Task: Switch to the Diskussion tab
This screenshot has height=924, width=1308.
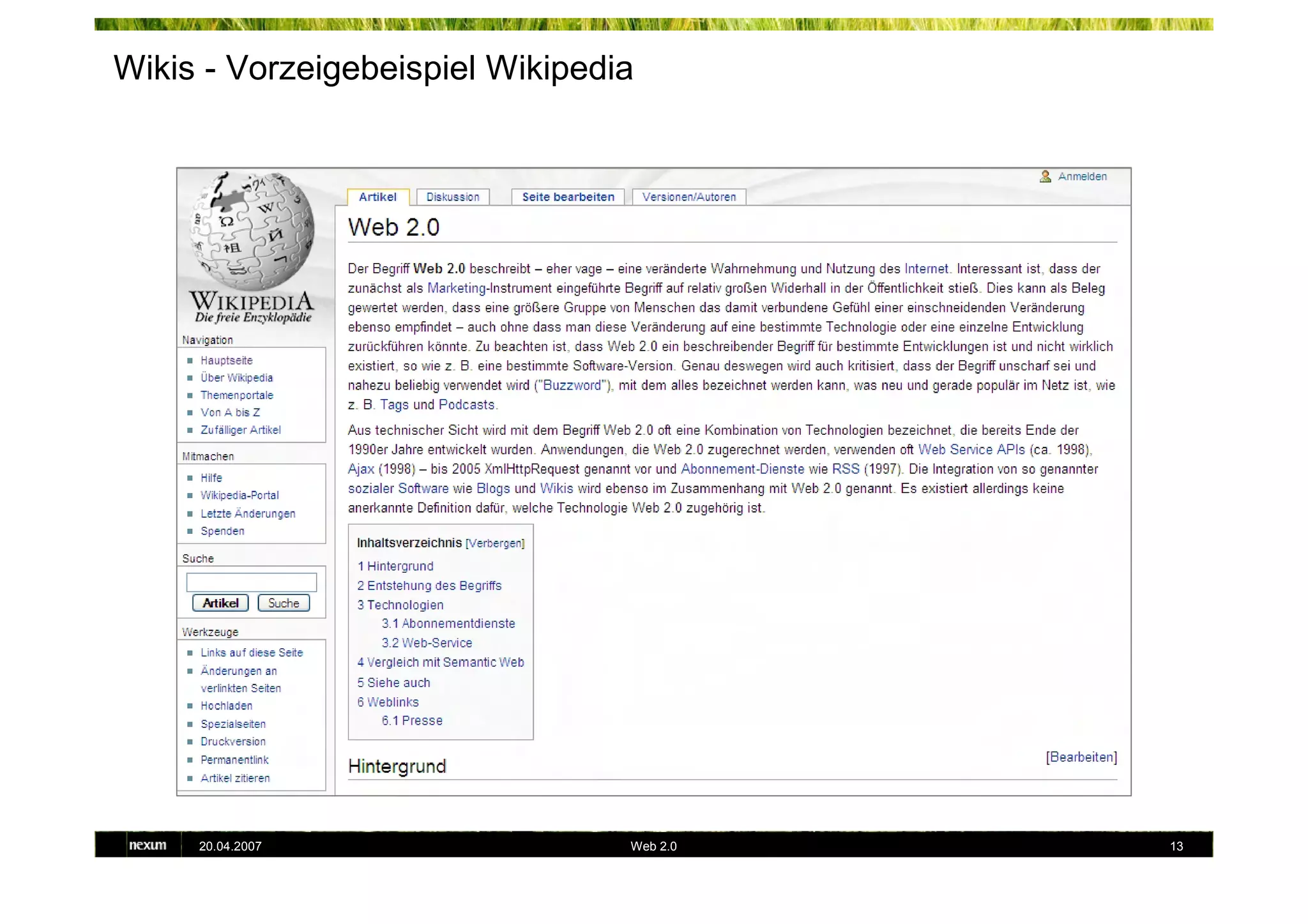Action: tap(452, 197)
